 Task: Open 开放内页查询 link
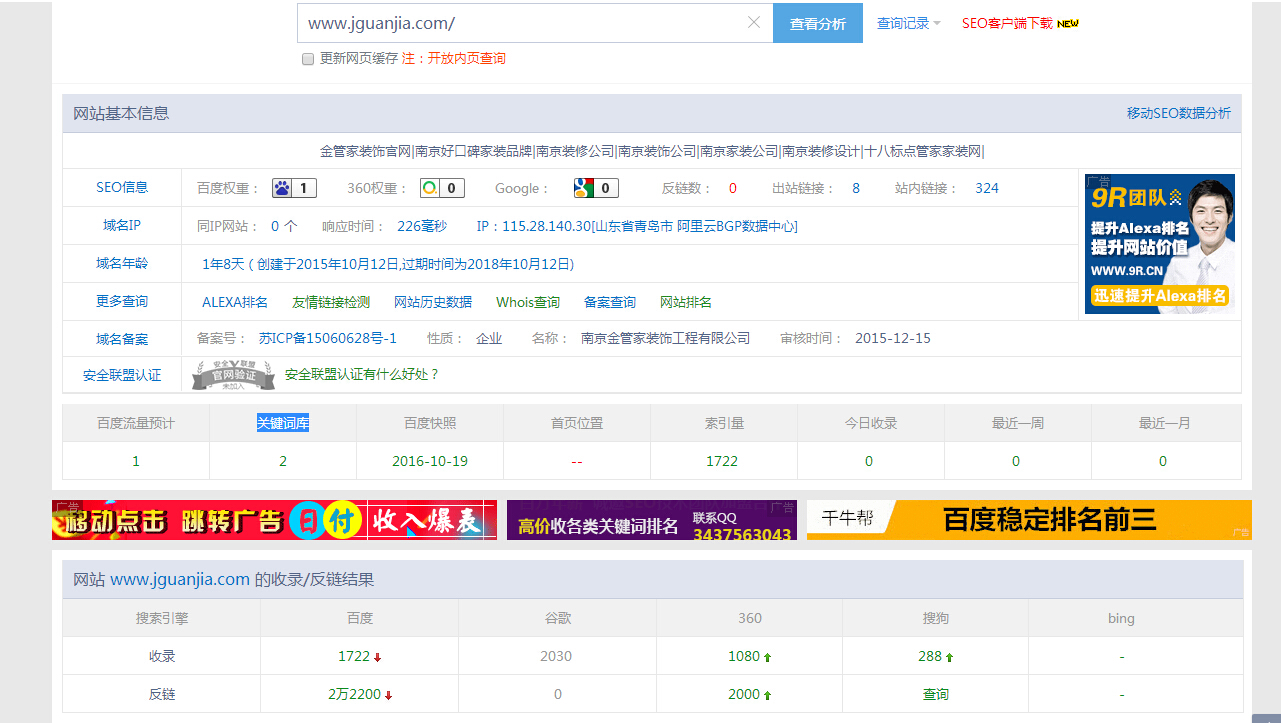[x=467, y=58]
